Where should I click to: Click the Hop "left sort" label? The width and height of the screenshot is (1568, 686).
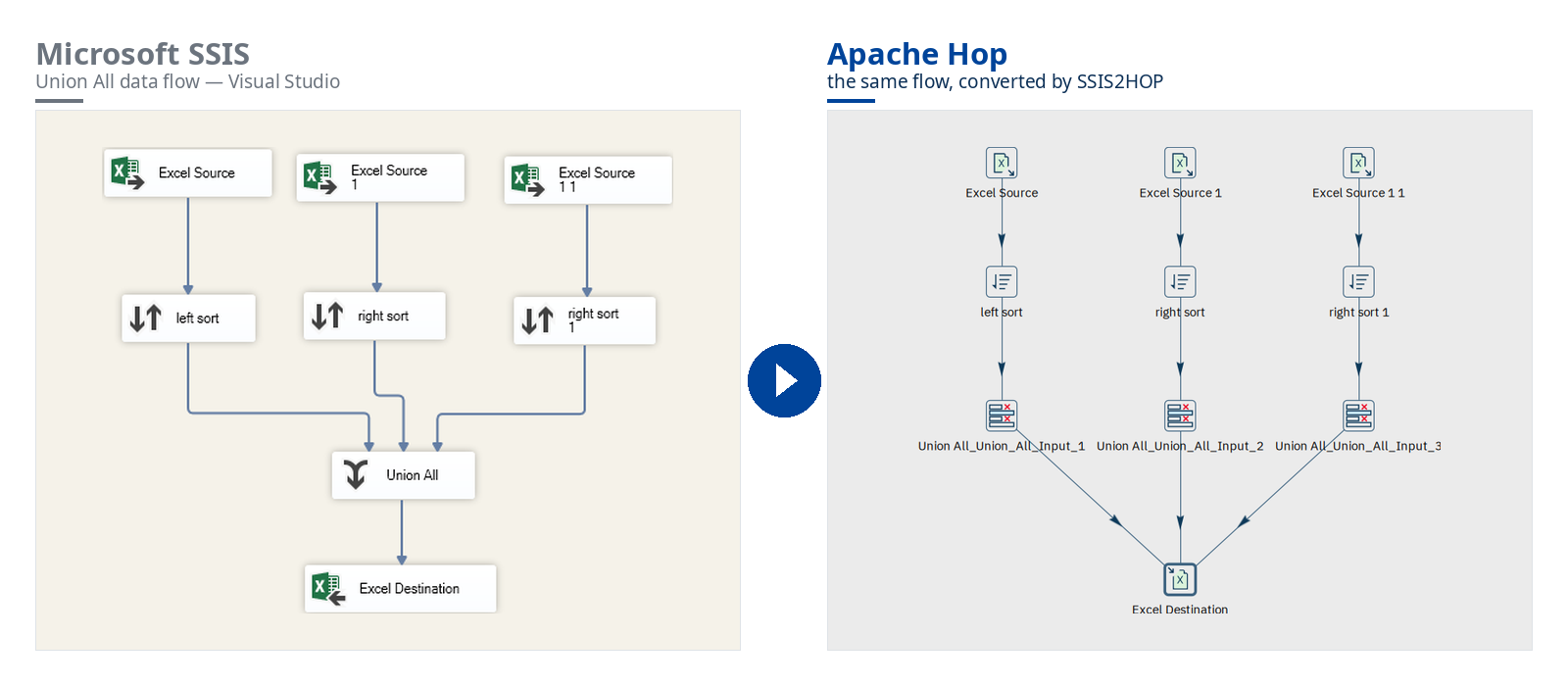(1002, 313)
